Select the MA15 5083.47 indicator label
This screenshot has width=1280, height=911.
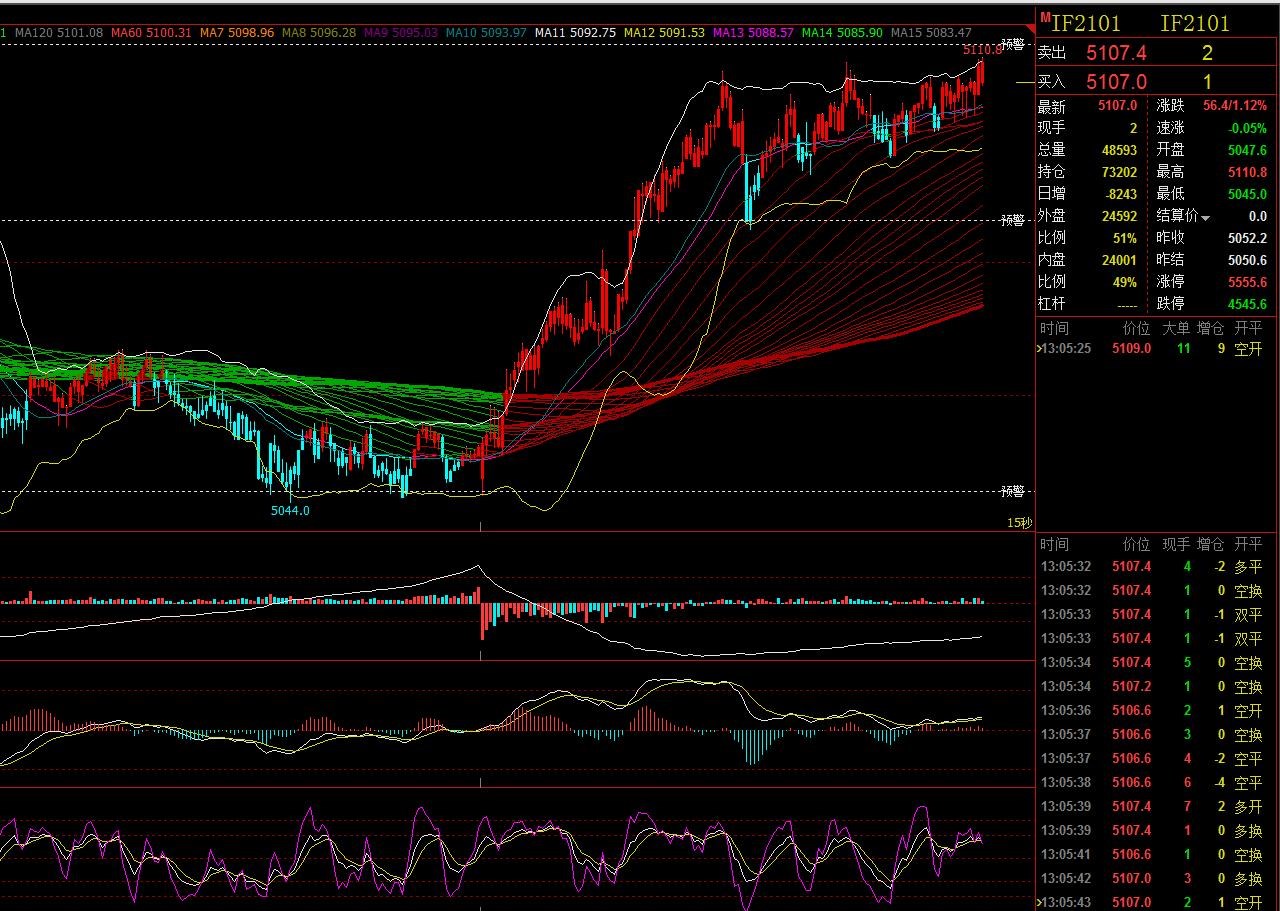tap(931, 33)
